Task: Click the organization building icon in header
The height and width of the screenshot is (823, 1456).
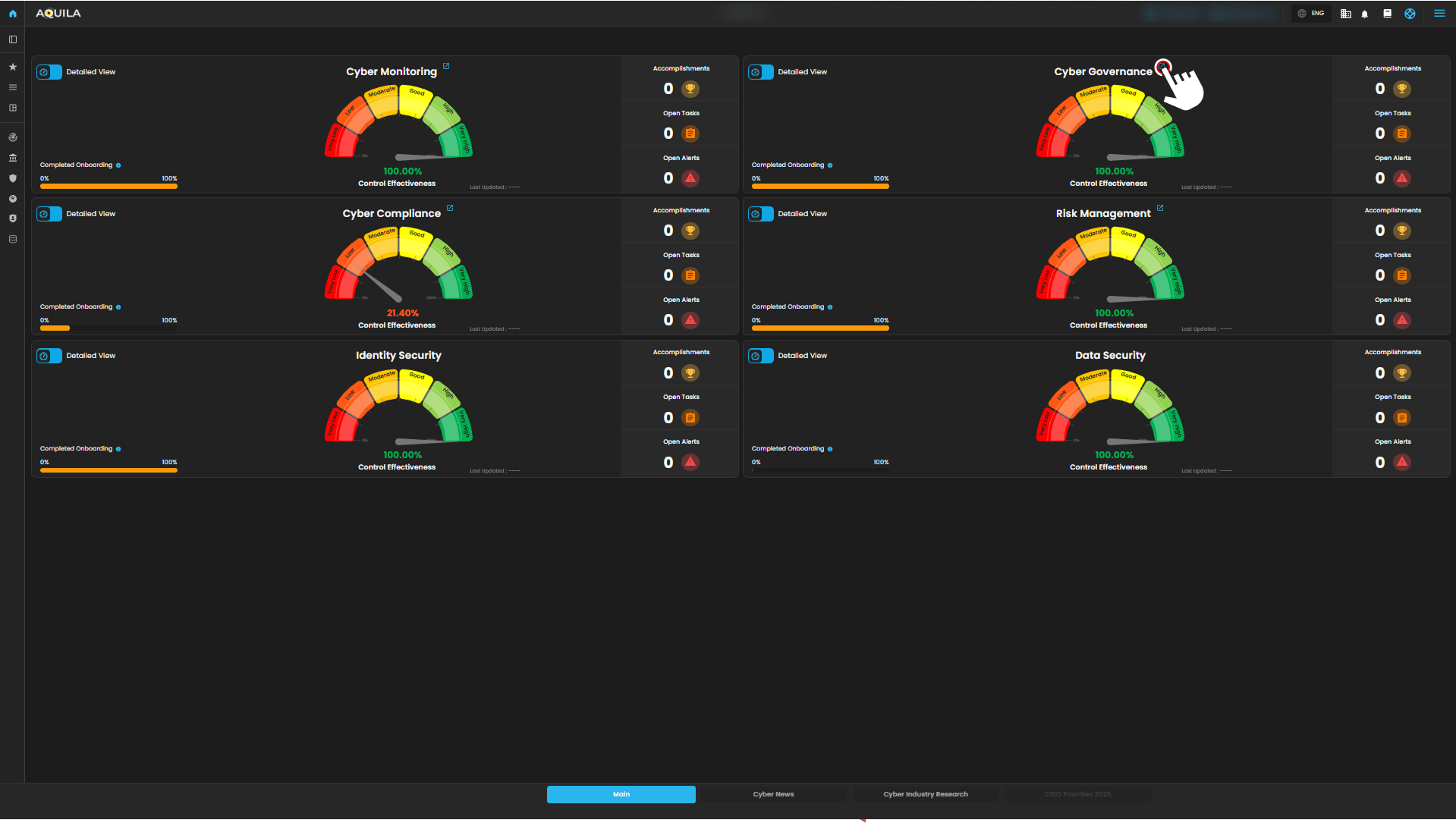Action: pos(1345,14)
